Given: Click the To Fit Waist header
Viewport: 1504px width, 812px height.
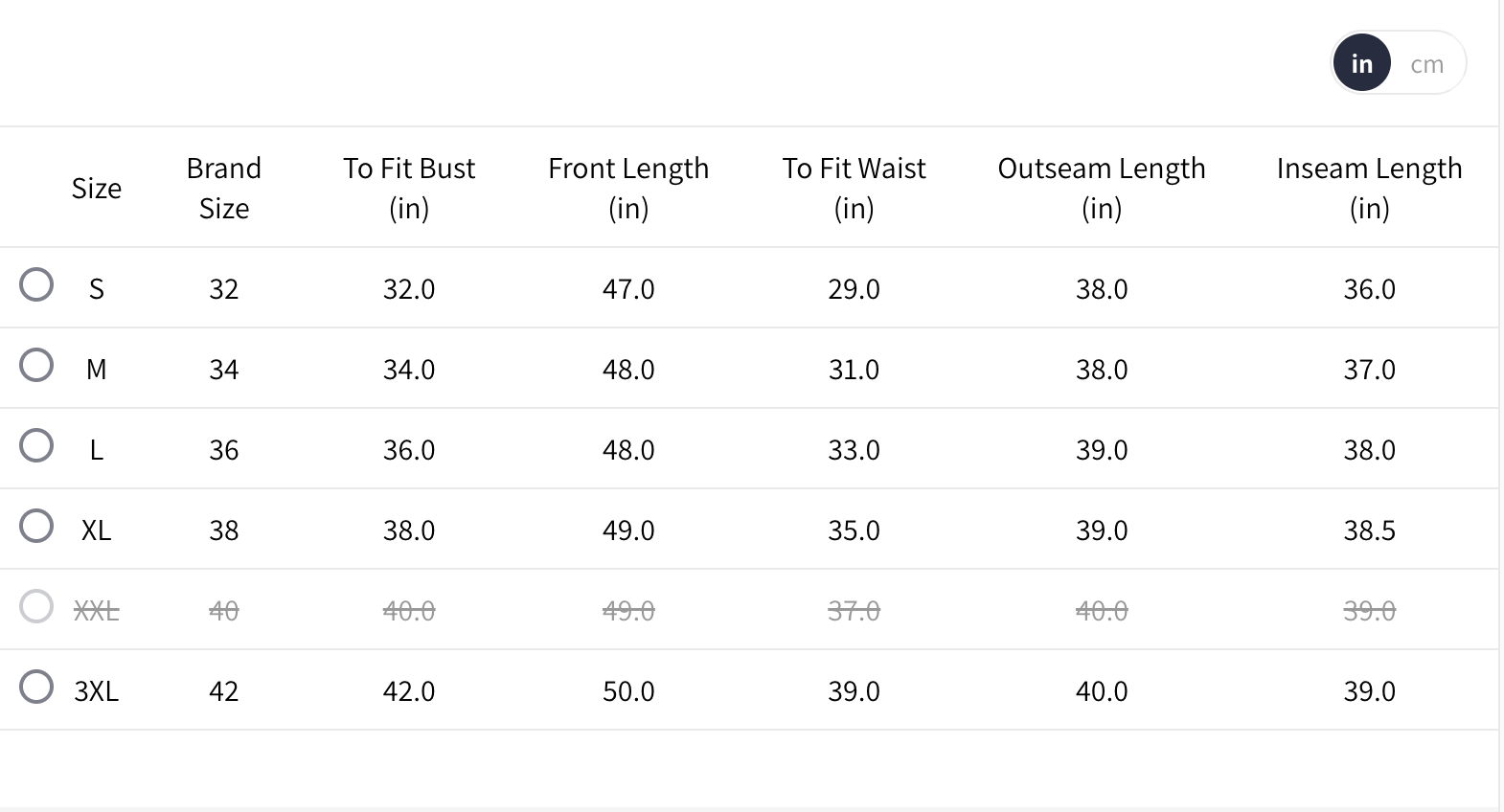Looking at the screenshot, I should point(854,188).
